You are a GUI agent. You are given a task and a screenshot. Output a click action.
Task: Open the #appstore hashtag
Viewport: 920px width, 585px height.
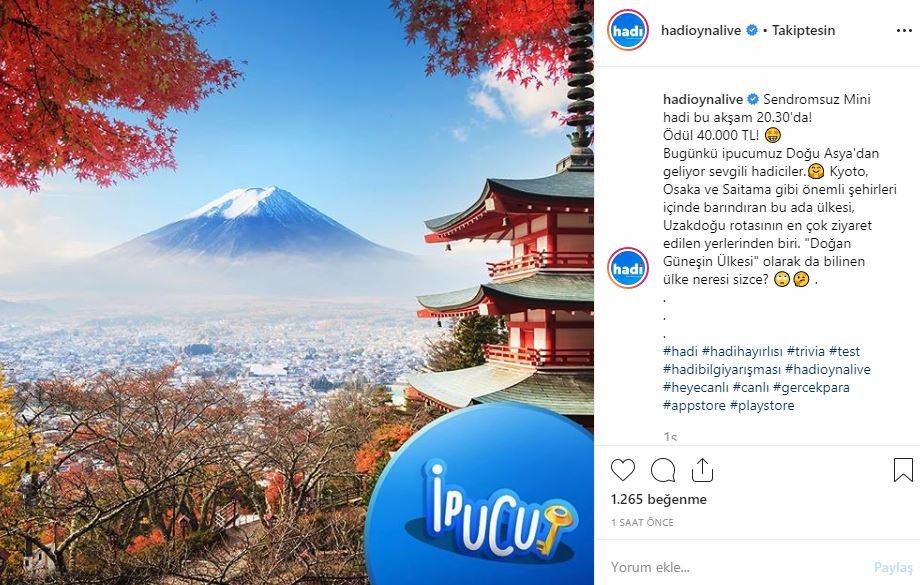pyautogui.click(x=694, y=405)
